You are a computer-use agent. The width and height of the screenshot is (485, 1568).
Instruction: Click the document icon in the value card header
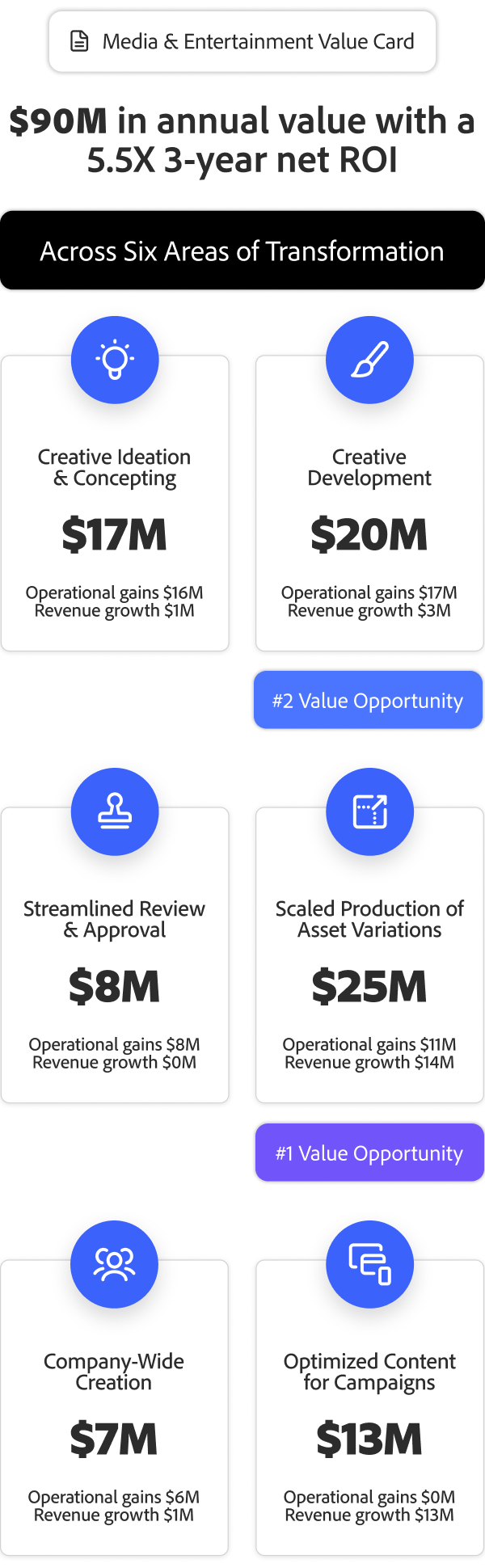tap(79, 41)
